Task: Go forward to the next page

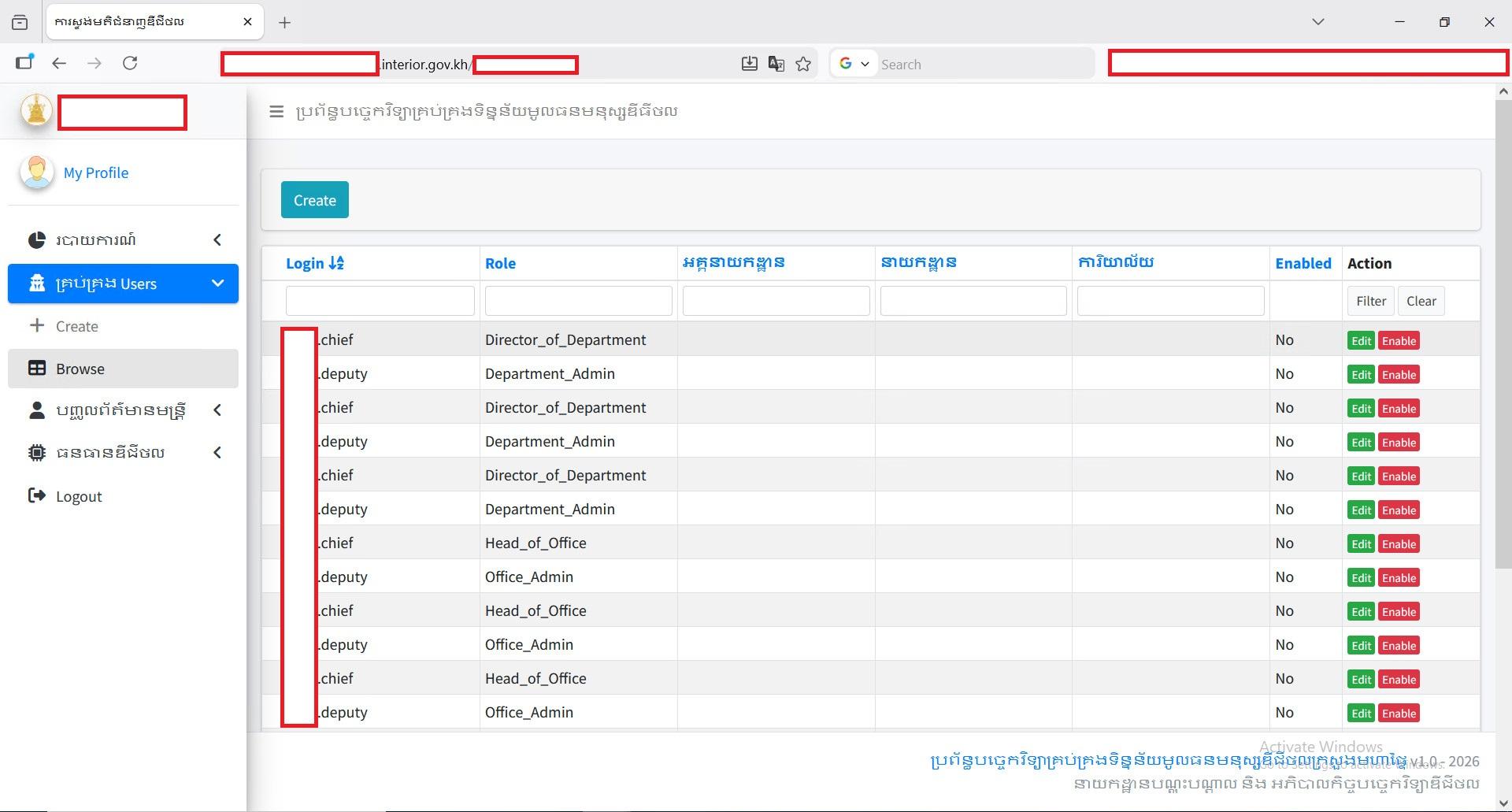Action: [94, 63]
